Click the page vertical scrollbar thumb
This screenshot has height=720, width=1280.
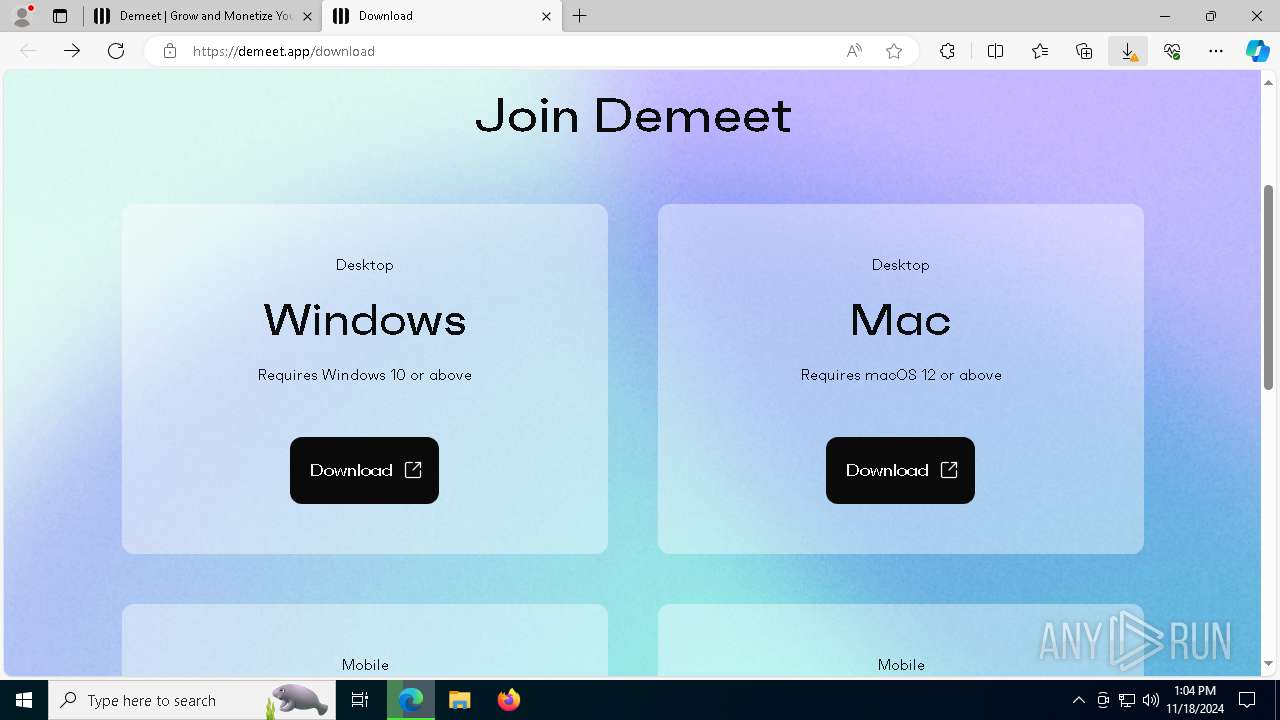pos(1268,287)
